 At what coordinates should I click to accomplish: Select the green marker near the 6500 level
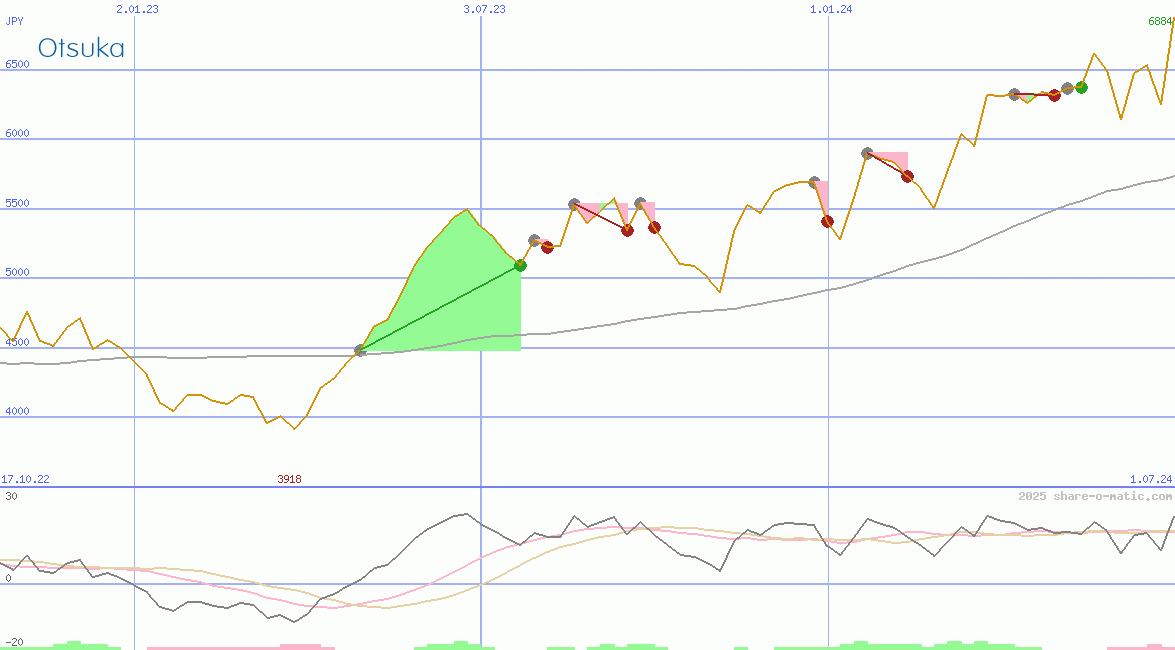(1081, 87)
